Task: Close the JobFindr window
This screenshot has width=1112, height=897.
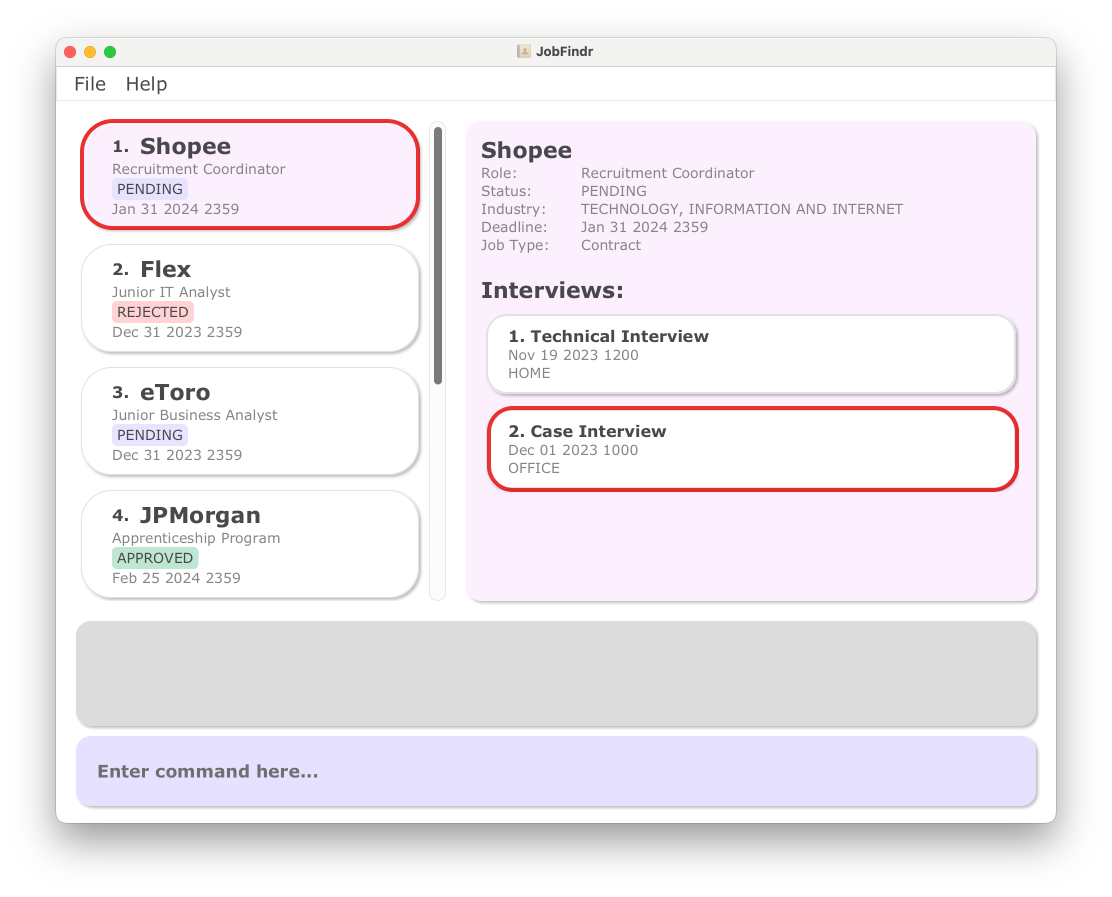Action: pos(70,52)
